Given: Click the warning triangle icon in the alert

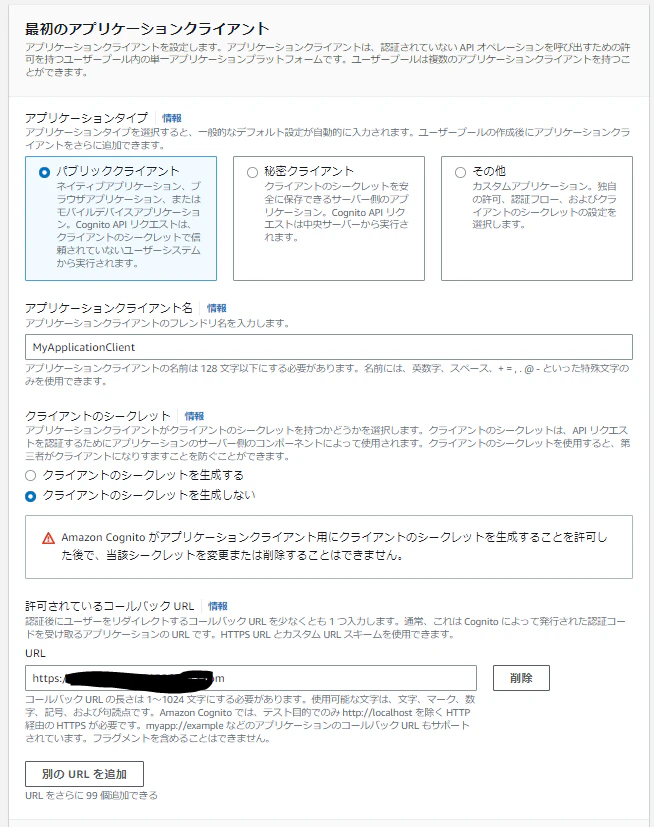Looking at the screenshot, I should click(x=49, y=538).
